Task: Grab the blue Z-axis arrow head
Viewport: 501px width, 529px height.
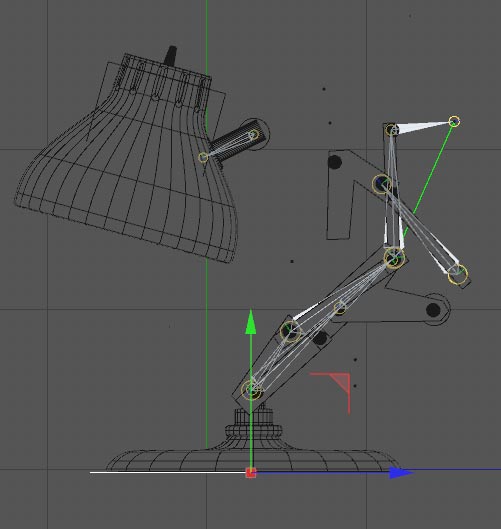Action: pyautogui.click(x=401, y=472)
